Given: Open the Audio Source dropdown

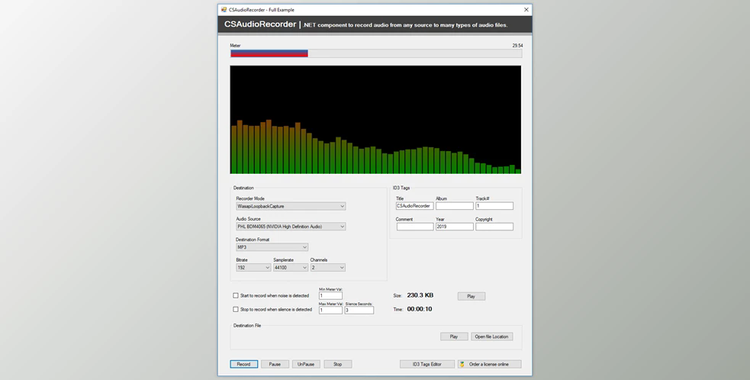Looking at the screenshot, I should click(291, 226).
